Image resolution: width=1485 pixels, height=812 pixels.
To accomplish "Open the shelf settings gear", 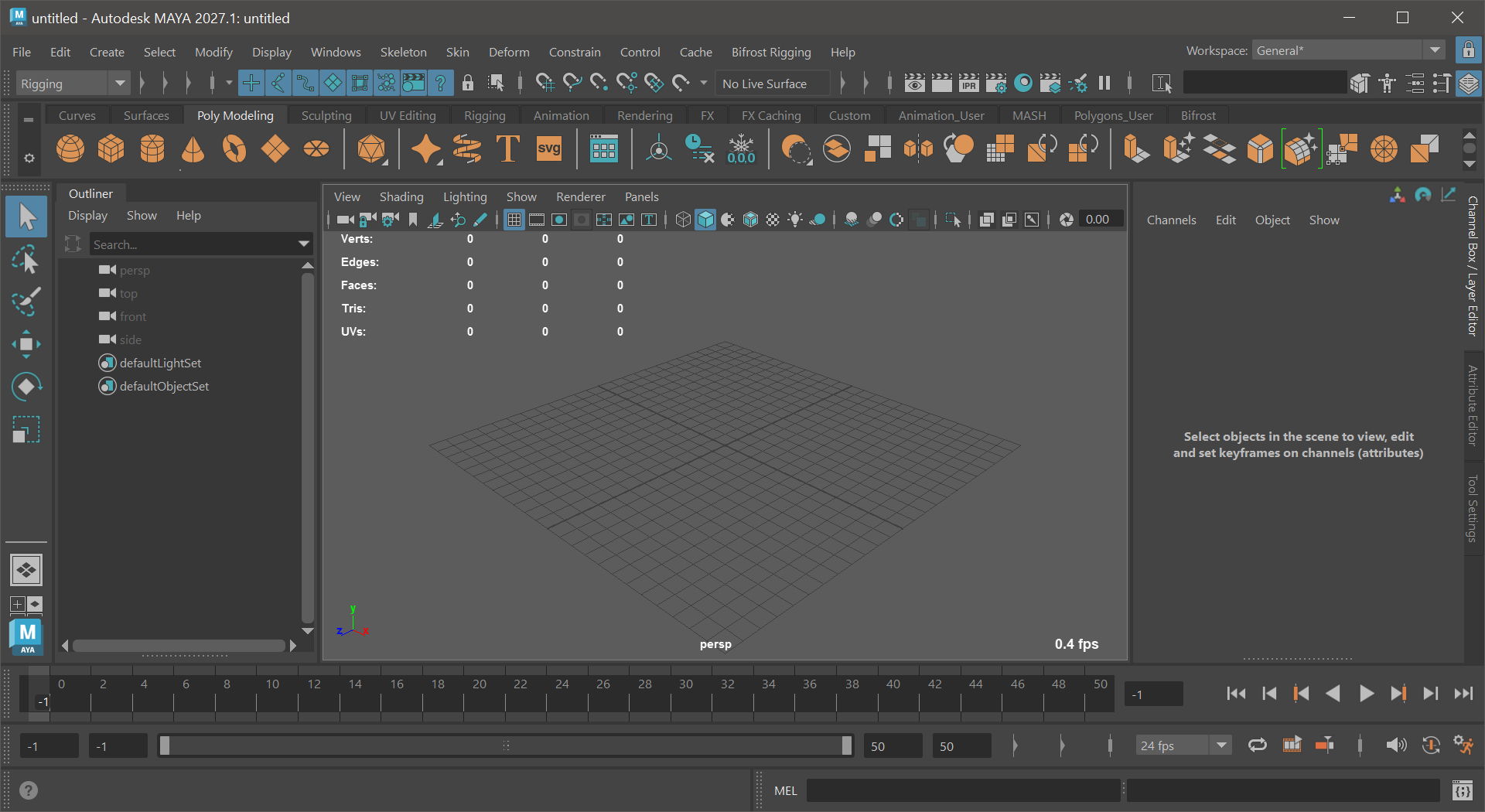I will click(x=29, y=158).
